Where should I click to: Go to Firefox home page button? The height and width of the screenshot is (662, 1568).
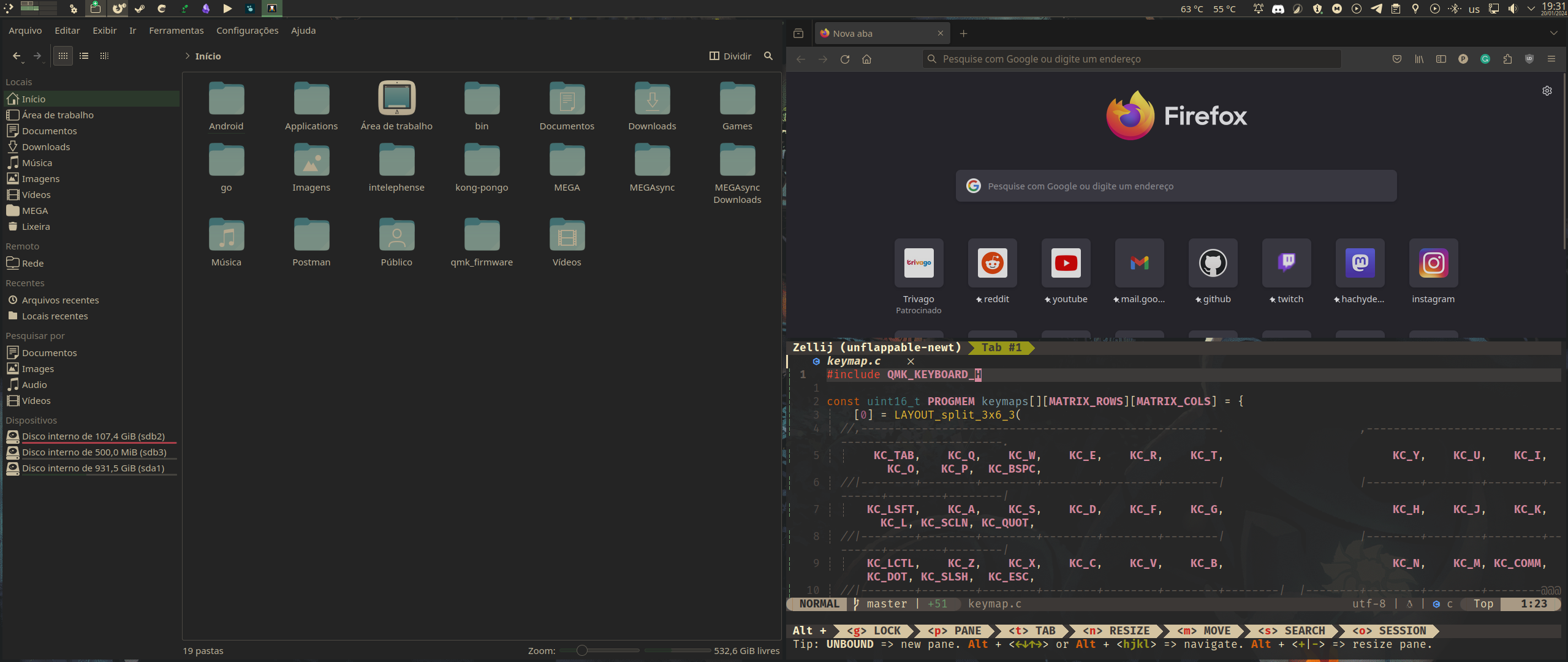pos(867,59)
